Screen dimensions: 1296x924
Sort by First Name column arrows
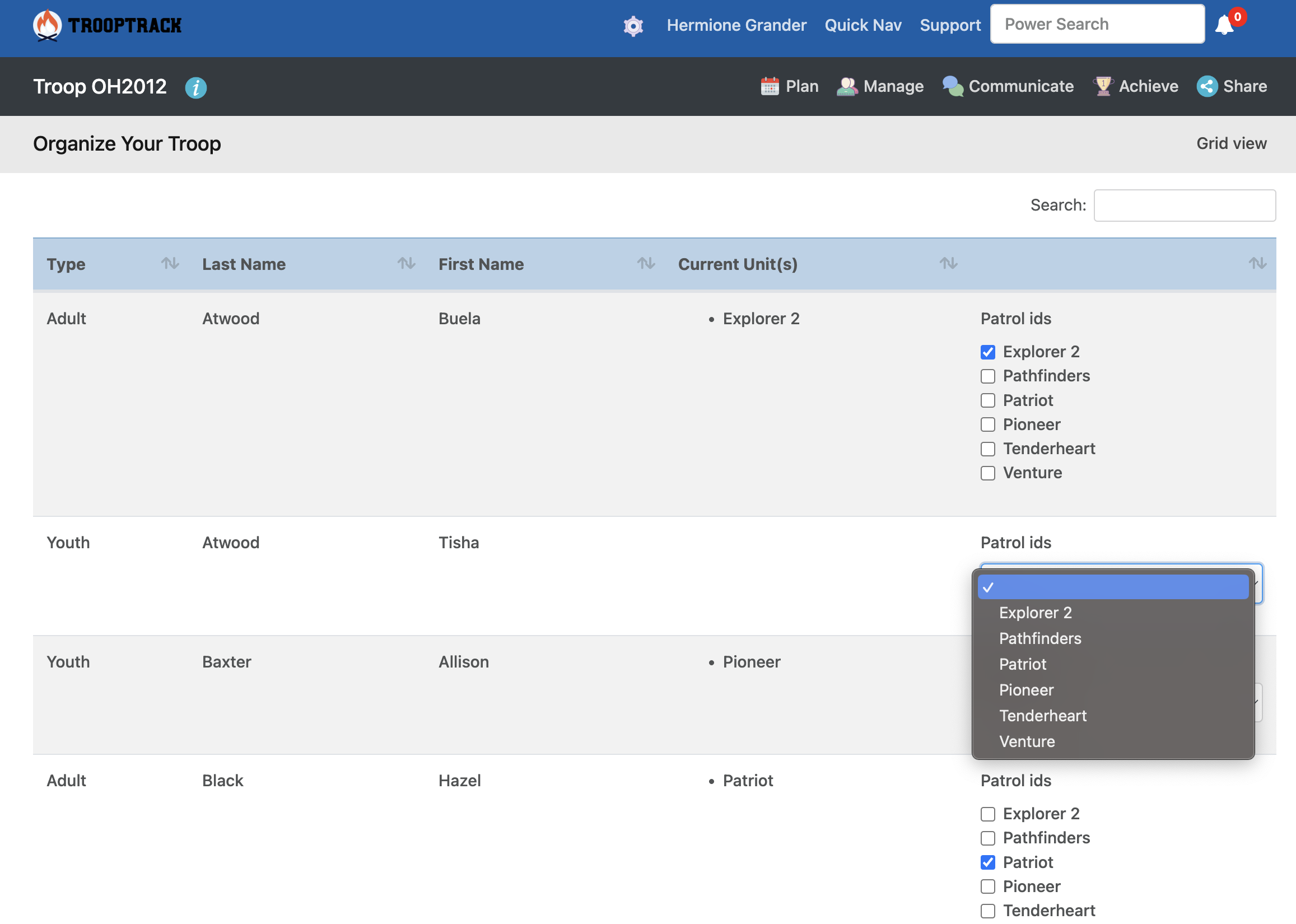645,263
